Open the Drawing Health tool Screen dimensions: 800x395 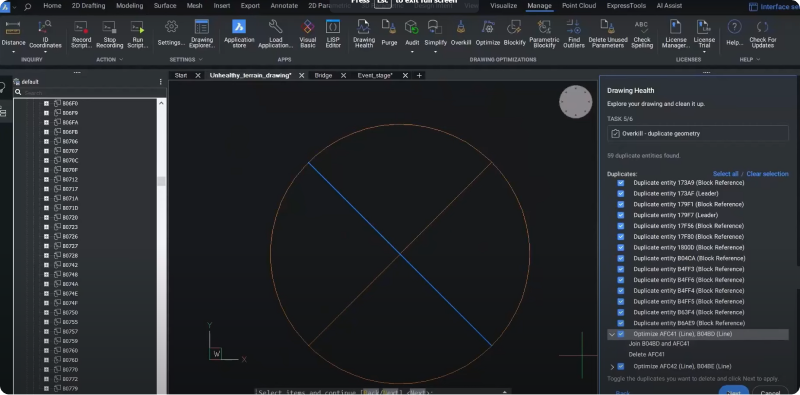point(364,28)
